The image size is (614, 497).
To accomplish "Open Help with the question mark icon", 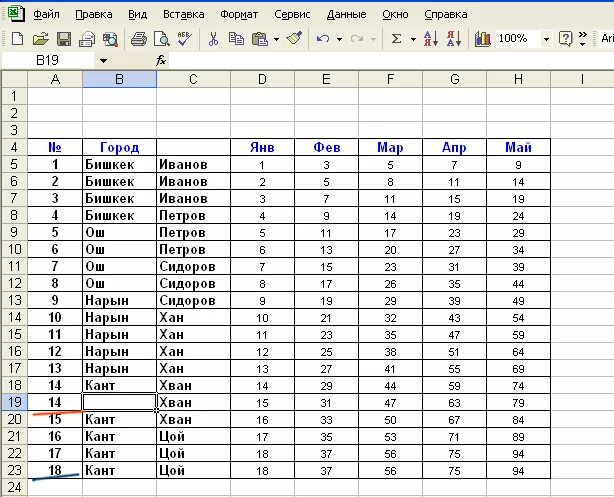I will coord(565,39).
